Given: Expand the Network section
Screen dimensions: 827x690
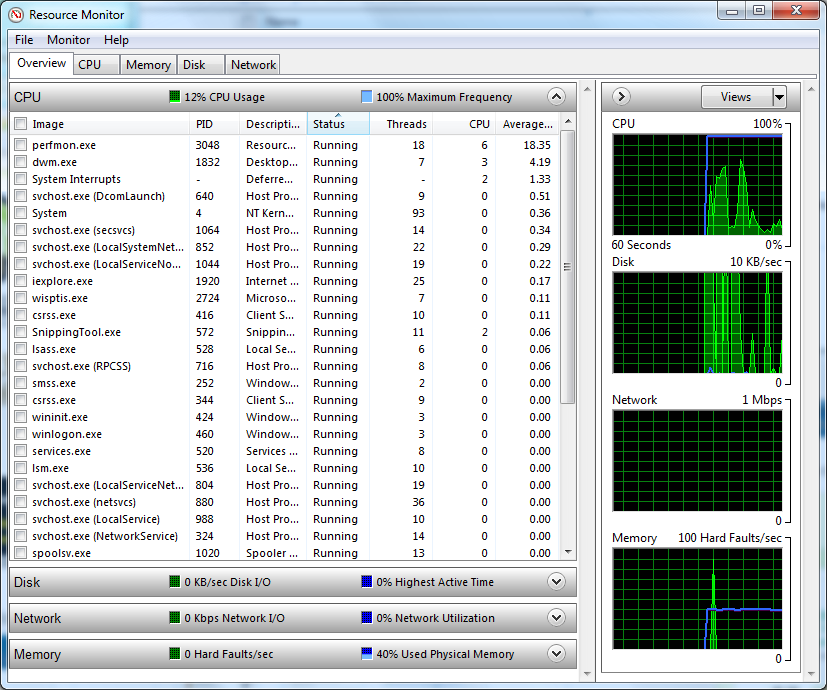Looking at the screenshot, I should coord(556,618).
